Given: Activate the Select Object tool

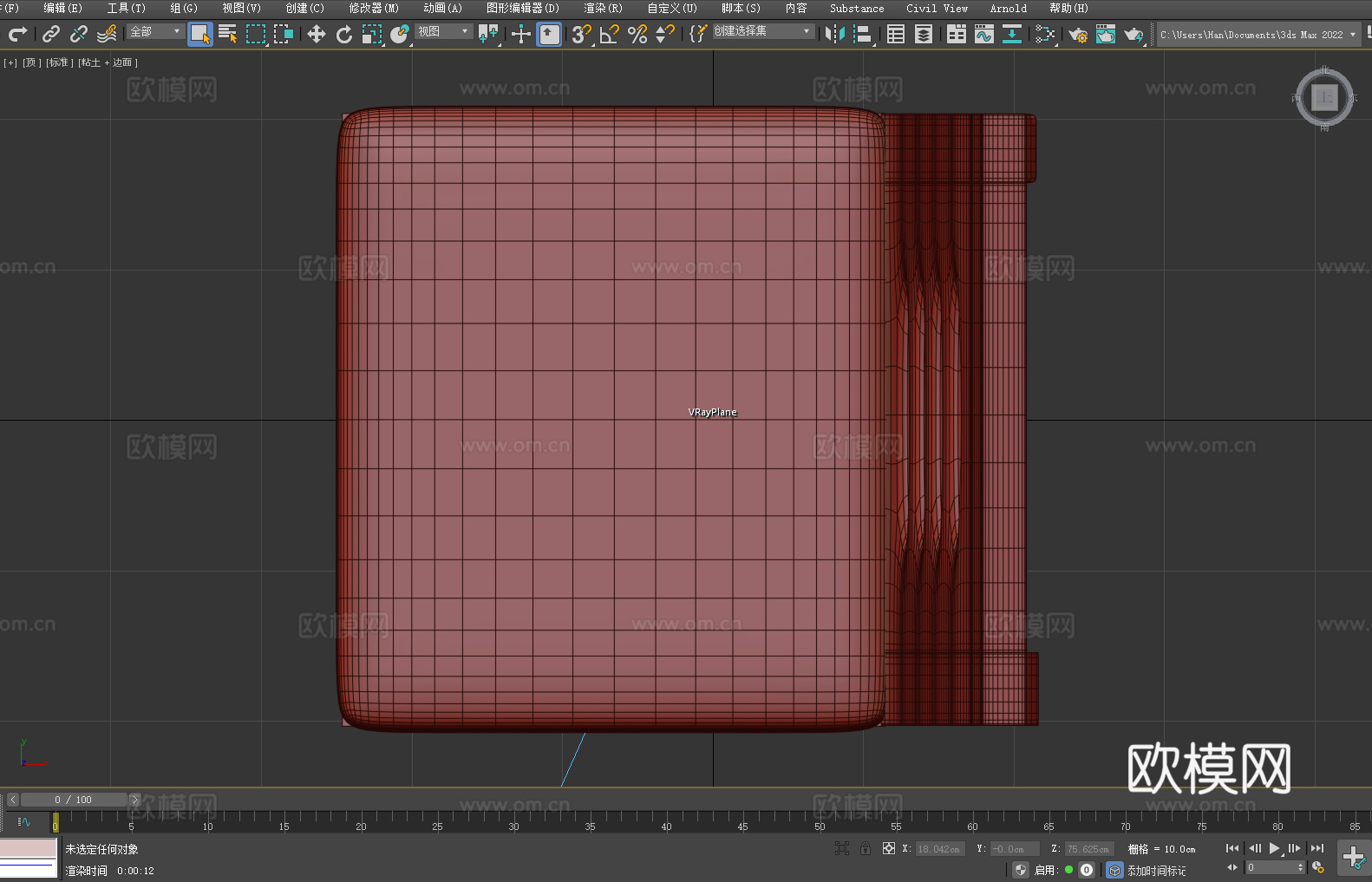Looking at the screenshot, I should point(200,34).
